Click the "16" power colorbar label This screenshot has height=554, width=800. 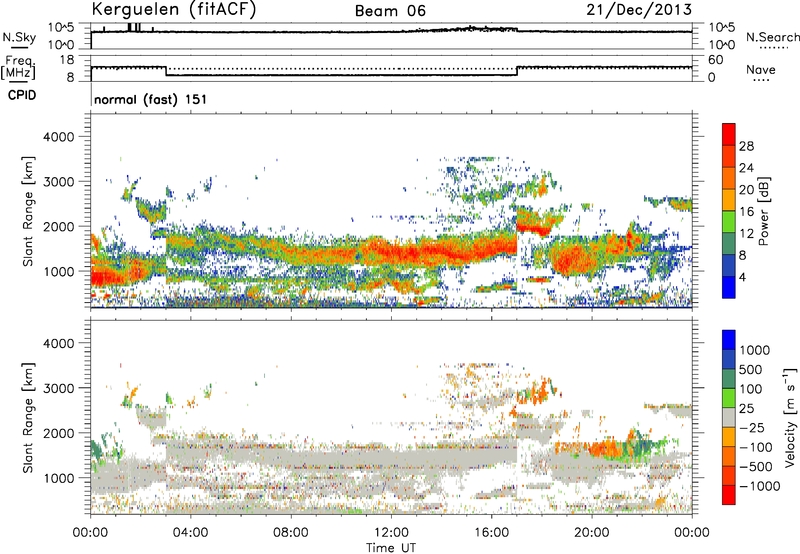746,212
